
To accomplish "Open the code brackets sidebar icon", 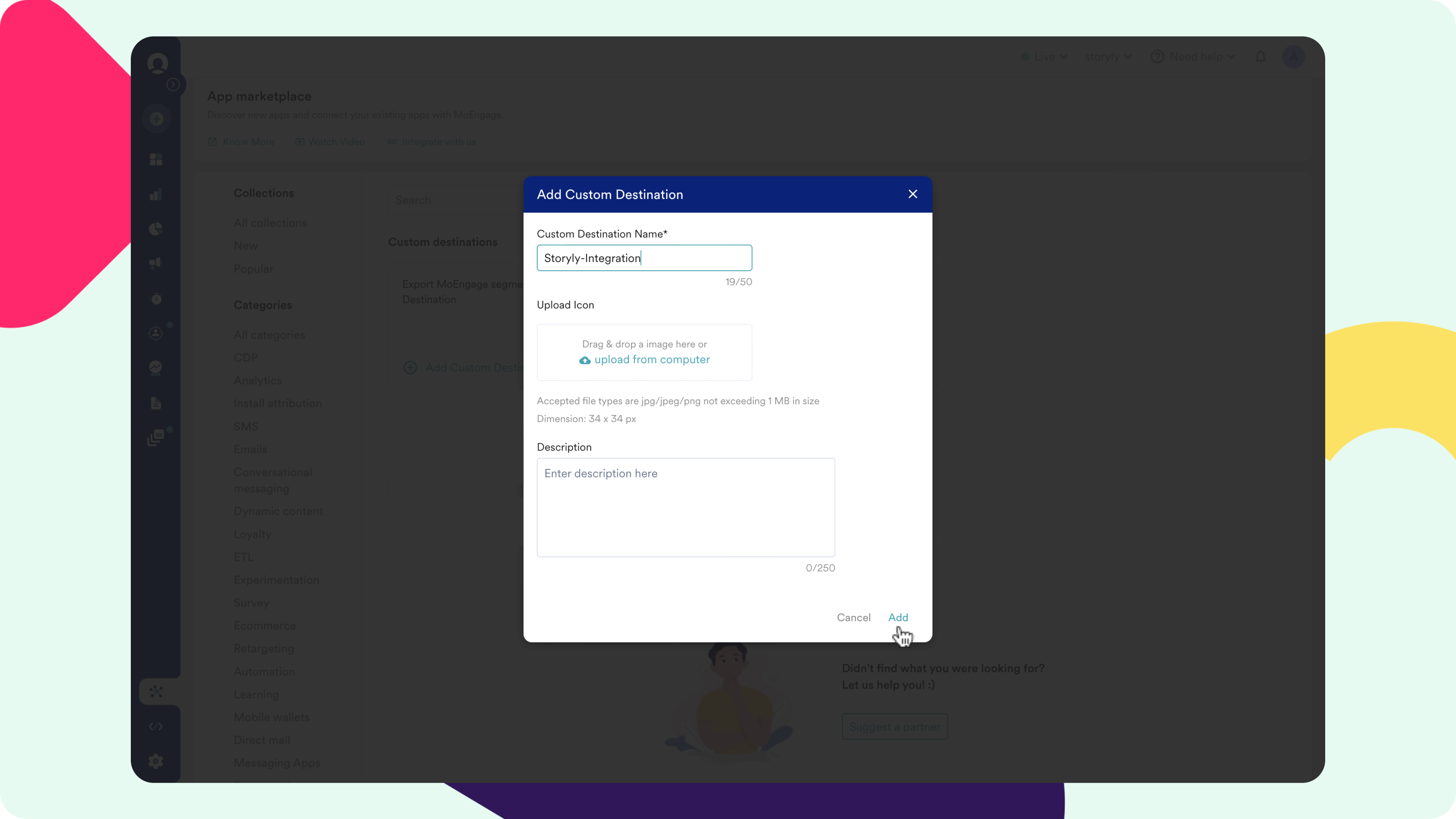I will pyautogui.click(x=156, y=726).
